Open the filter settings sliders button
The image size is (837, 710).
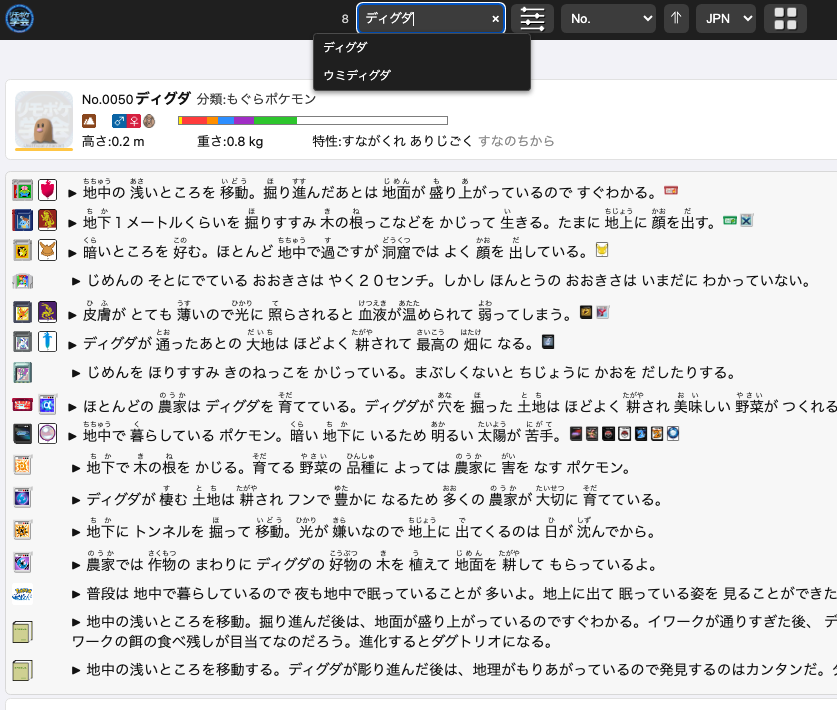pos(532,19)
